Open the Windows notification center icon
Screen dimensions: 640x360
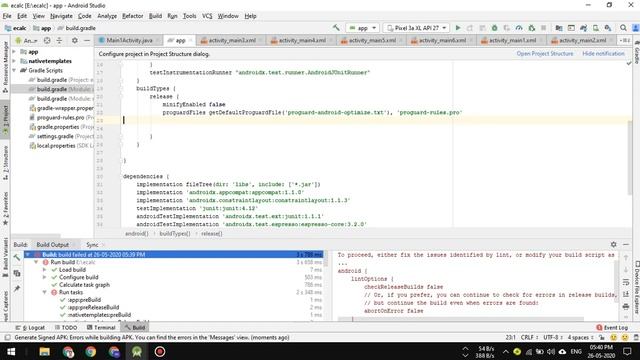[x=627, y=351]
